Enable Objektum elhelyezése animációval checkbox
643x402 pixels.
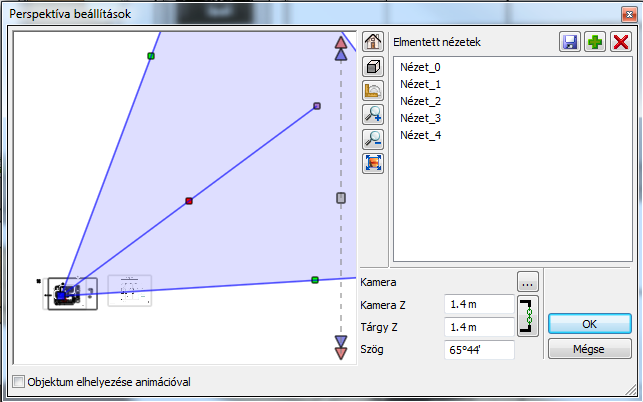(19, 381)
